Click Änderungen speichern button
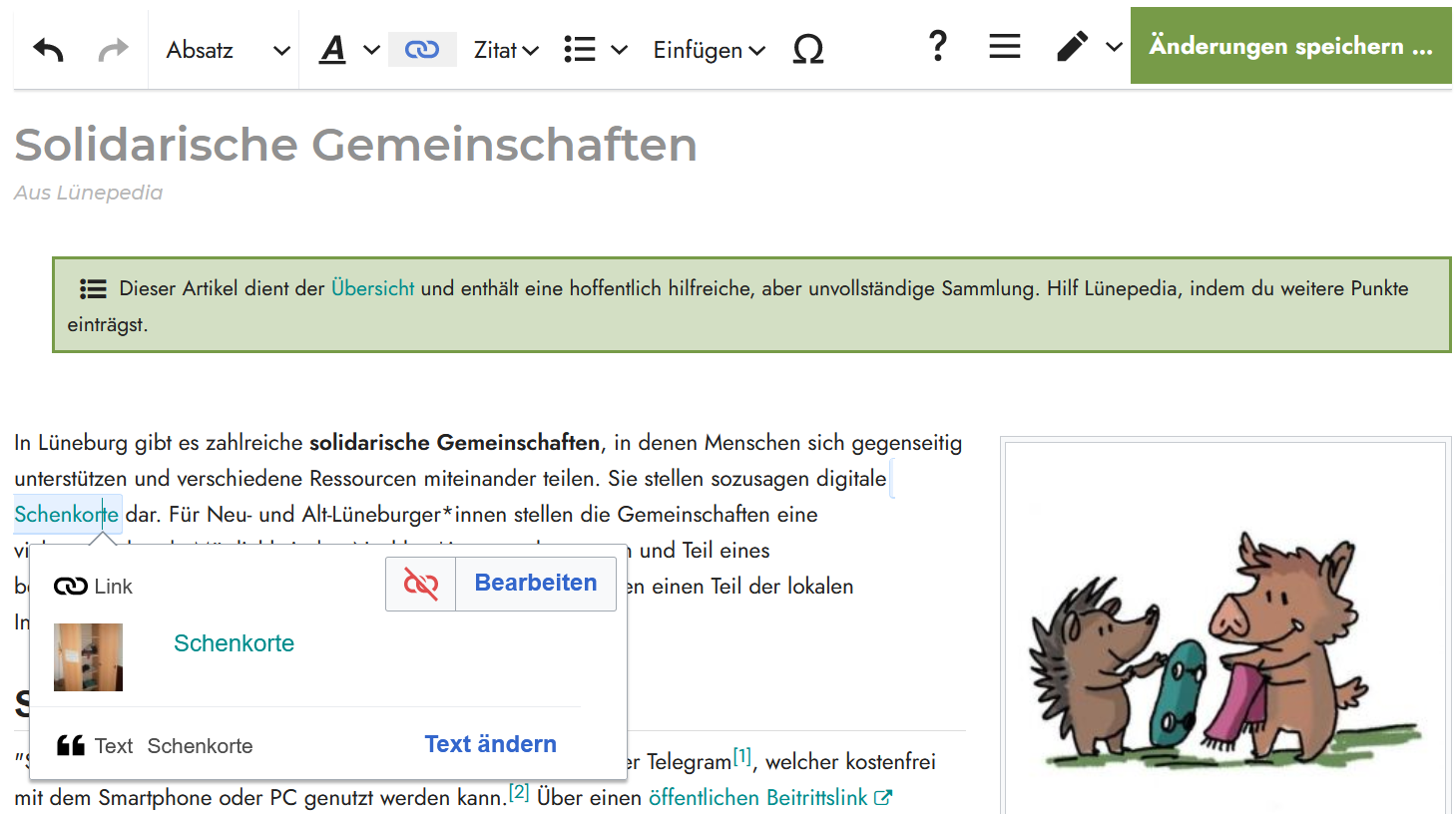Screen dimensions: 1456x814 pyautogui.click(x=1289, y=46)
